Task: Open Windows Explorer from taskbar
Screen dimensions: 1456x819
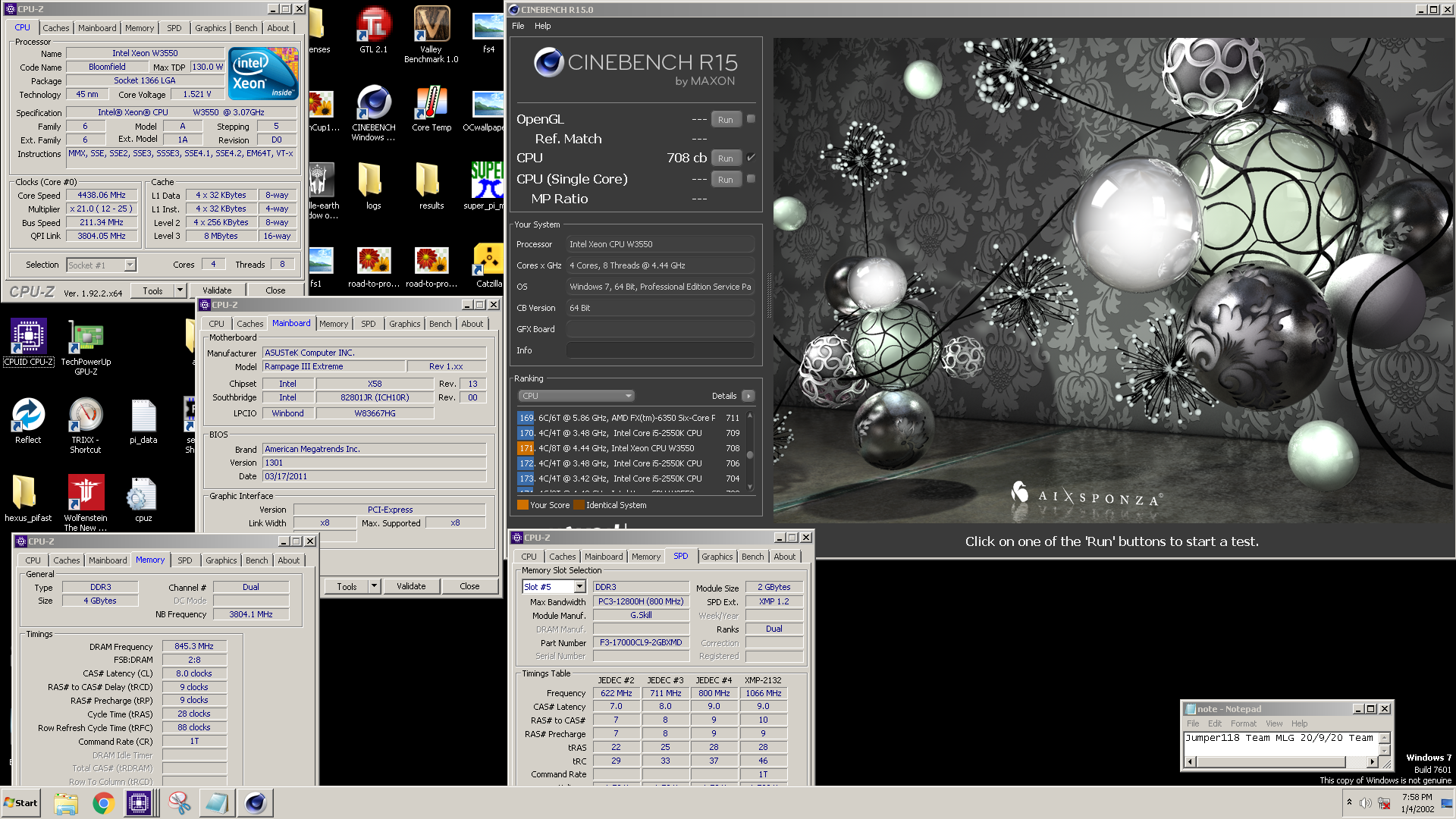Action: click(x=66, y=803)
